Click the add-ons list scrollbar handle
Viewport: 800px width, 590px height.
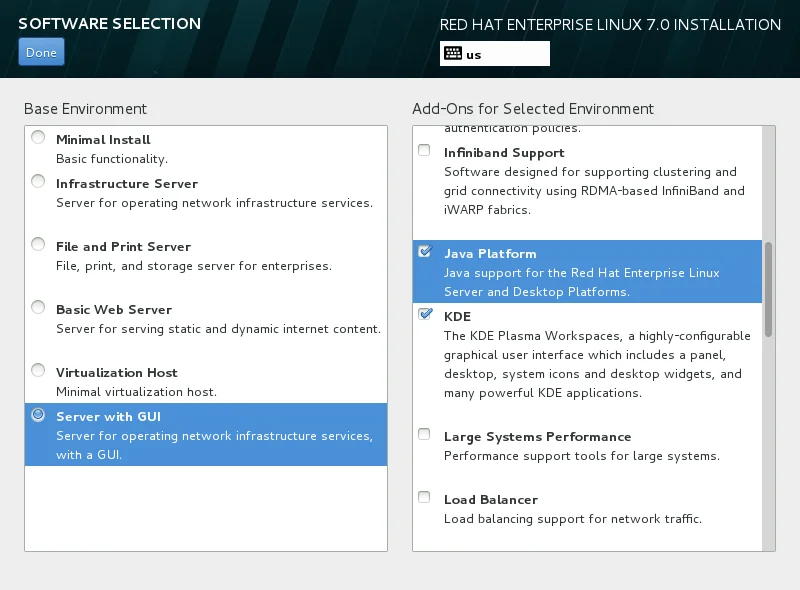[x=768, y=288]
